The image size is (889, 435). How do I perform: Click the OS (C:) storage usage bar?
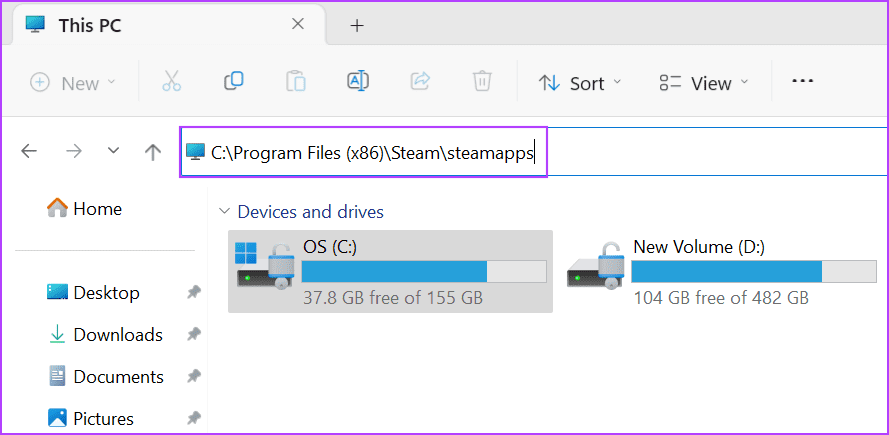tap(424, 272)
